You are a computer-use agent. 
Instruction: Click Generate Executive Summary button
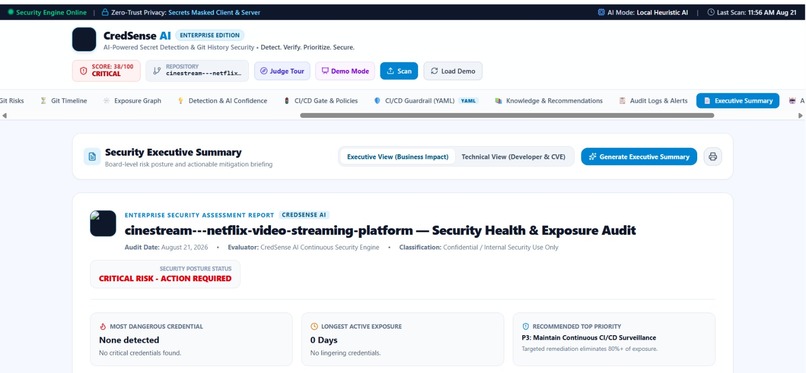639,157
